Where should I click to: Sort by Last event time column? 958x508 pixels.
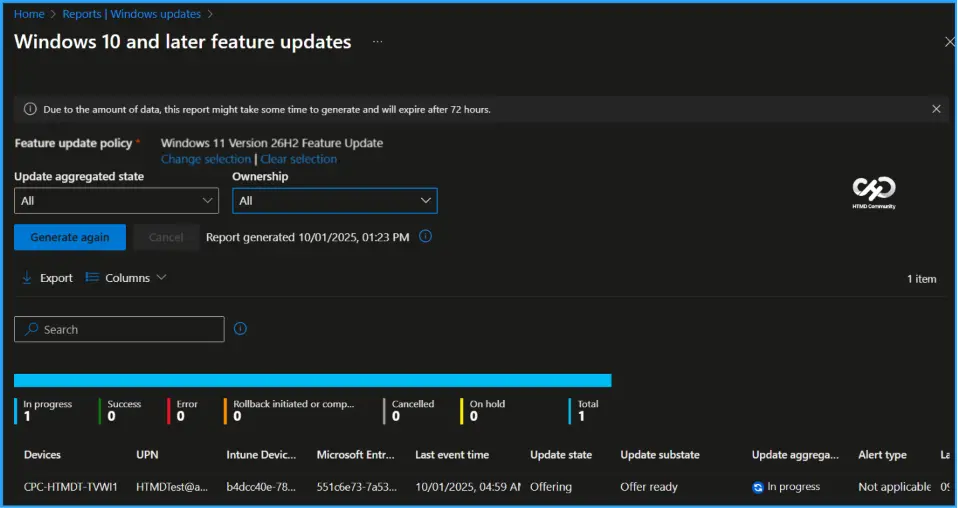[x=452, y=455]
